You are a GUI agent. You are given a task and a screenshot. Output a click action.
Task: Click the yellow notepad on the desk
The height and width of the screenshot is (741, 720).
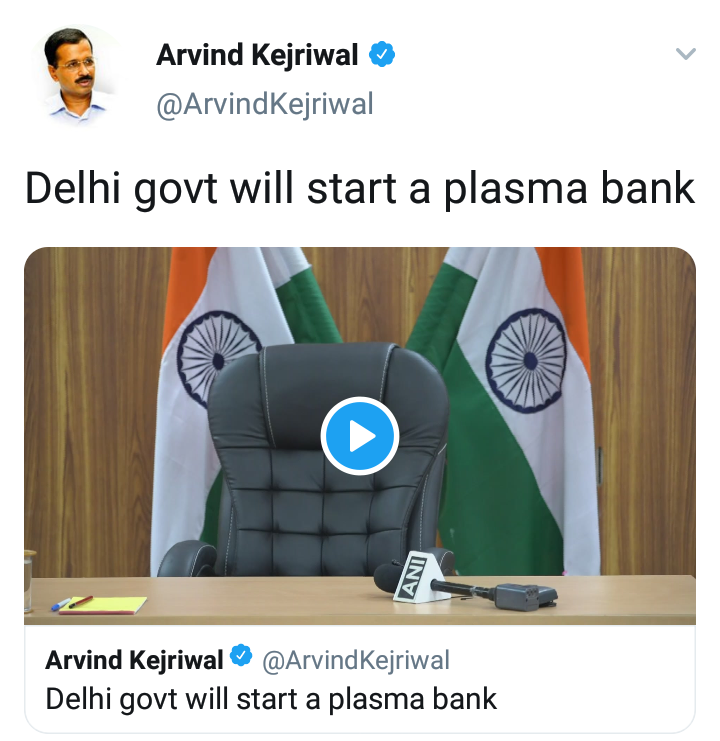[x=103, y=605]
